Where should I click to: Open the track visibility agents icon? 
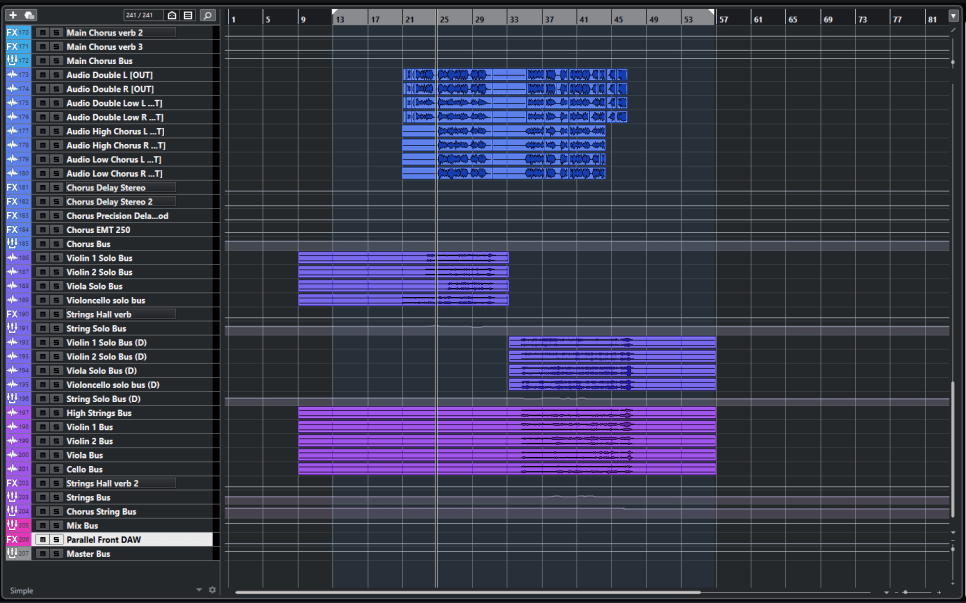click(x=172, y=16)
